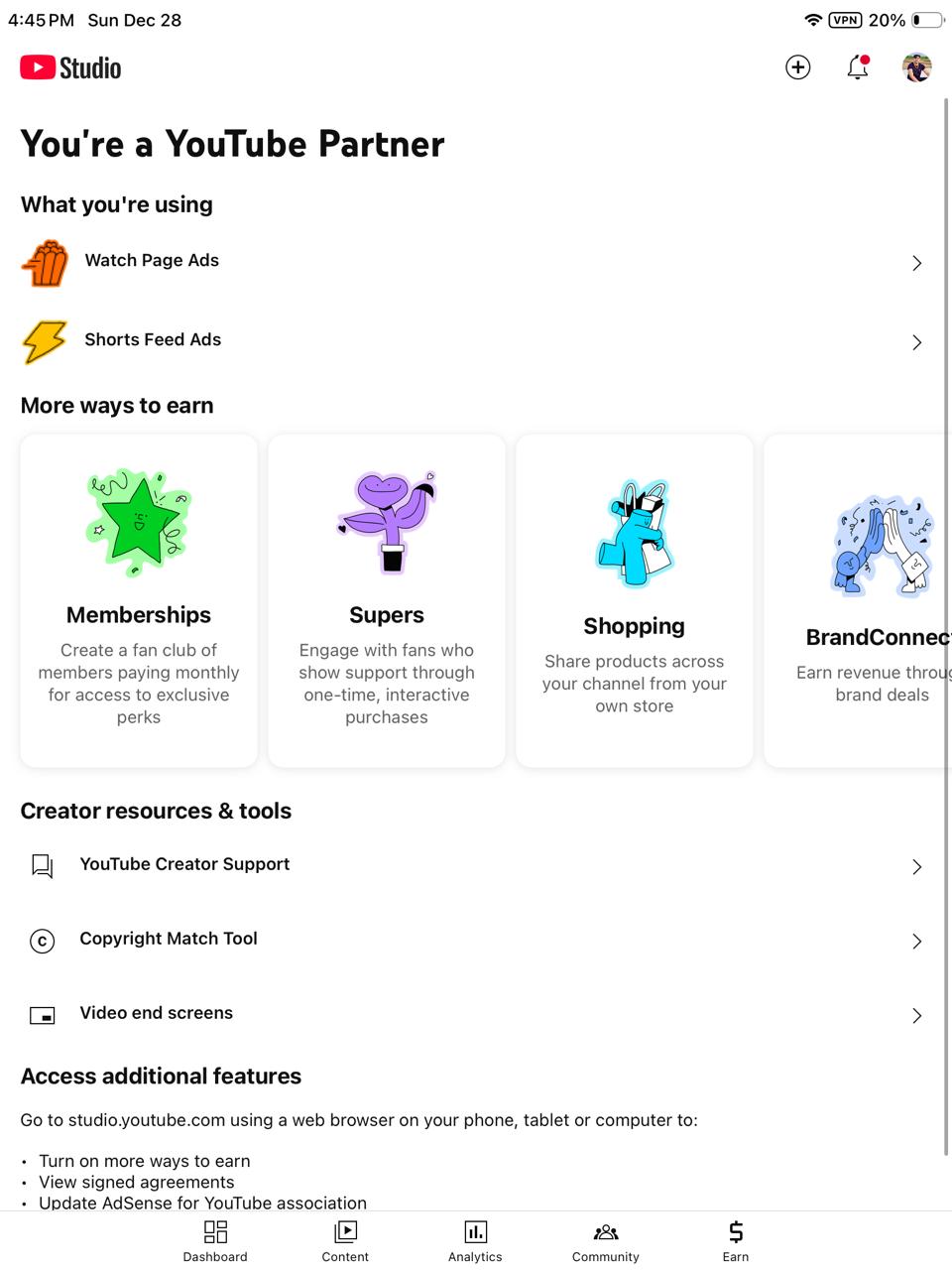Image resolution: width=952 pixels, height=1270 pixels.
Task: Switch to the Dashboard tab
Action: 215,1241
